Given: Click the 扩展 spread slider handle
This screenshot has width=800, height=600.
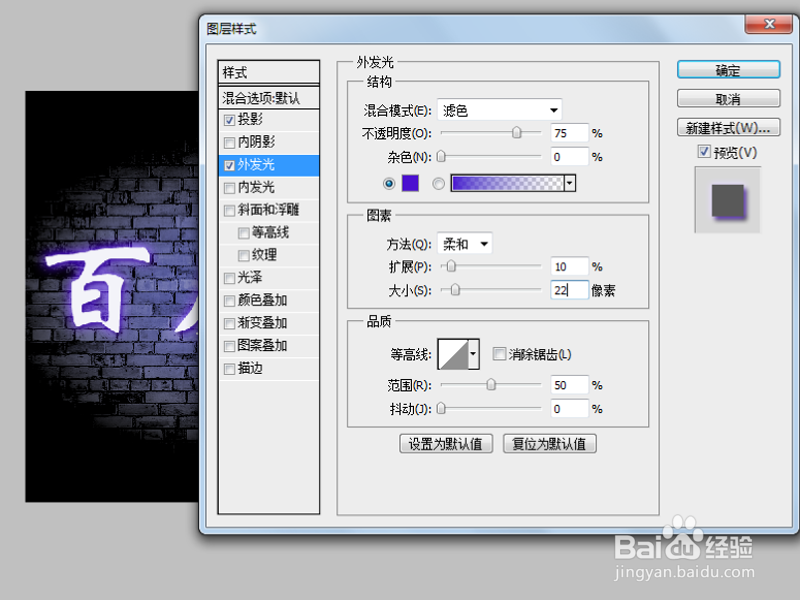Looking at the screenshot, I should pos(451,266).
